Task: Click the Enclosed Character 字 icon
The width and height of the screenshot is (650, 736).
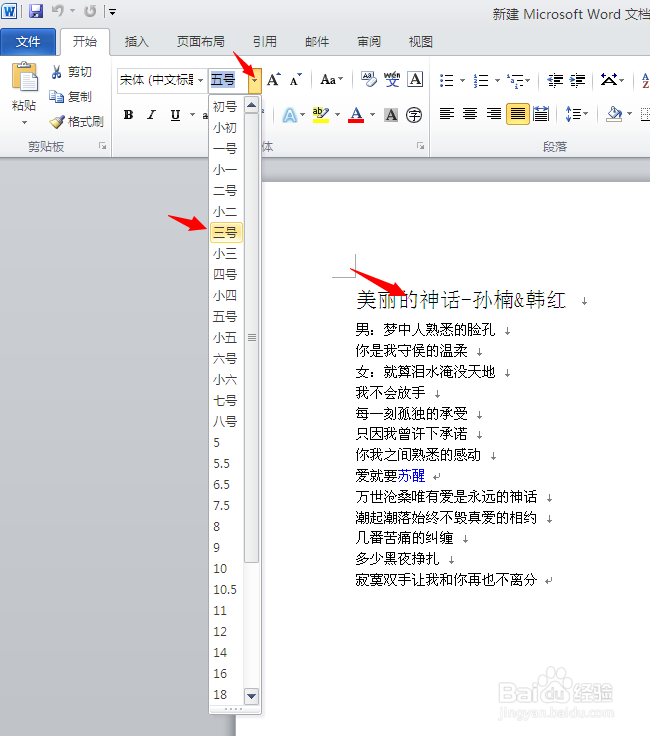Action: coord(414,115)
